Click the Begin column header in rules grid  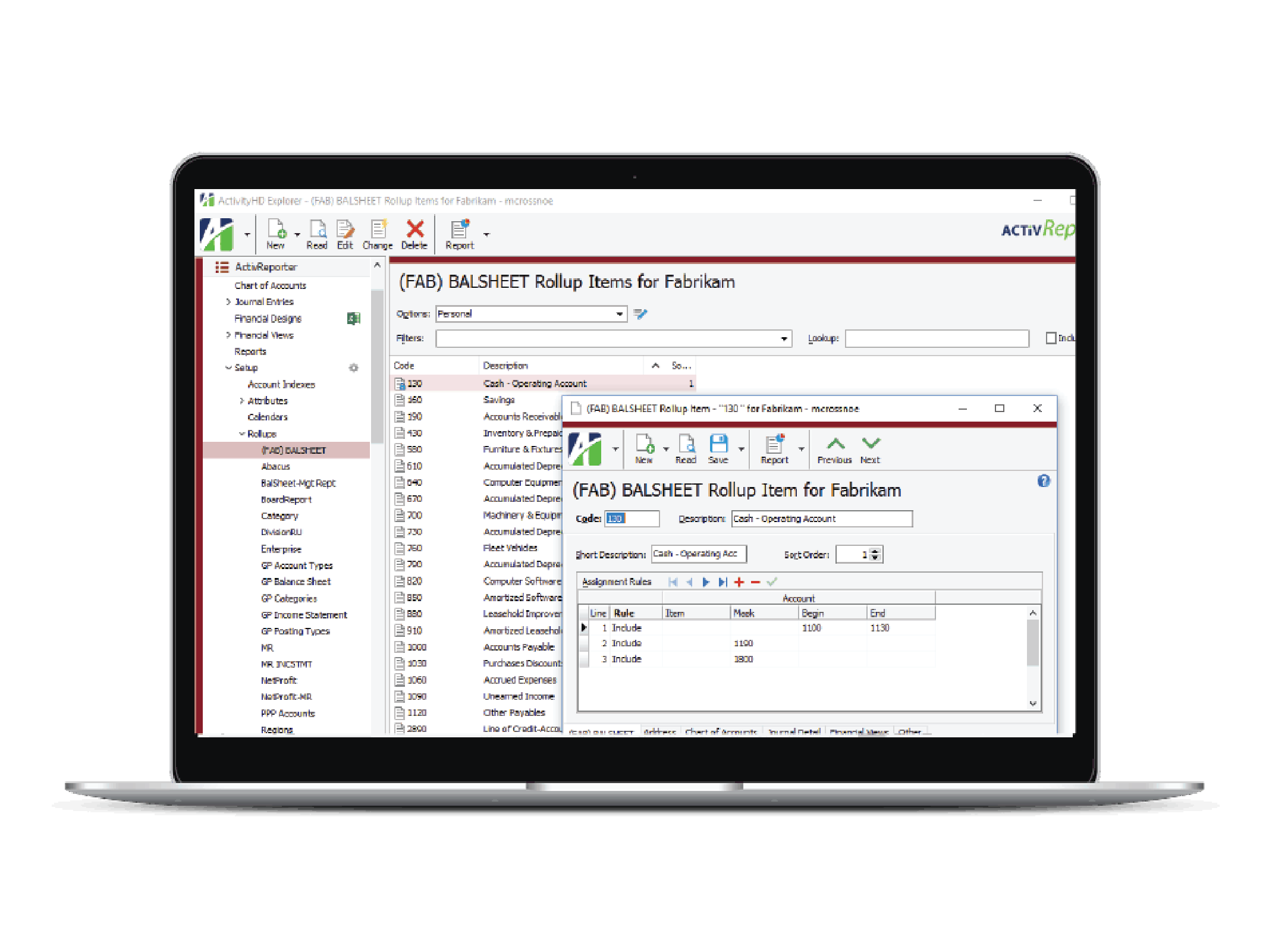(x=833, y=613)
